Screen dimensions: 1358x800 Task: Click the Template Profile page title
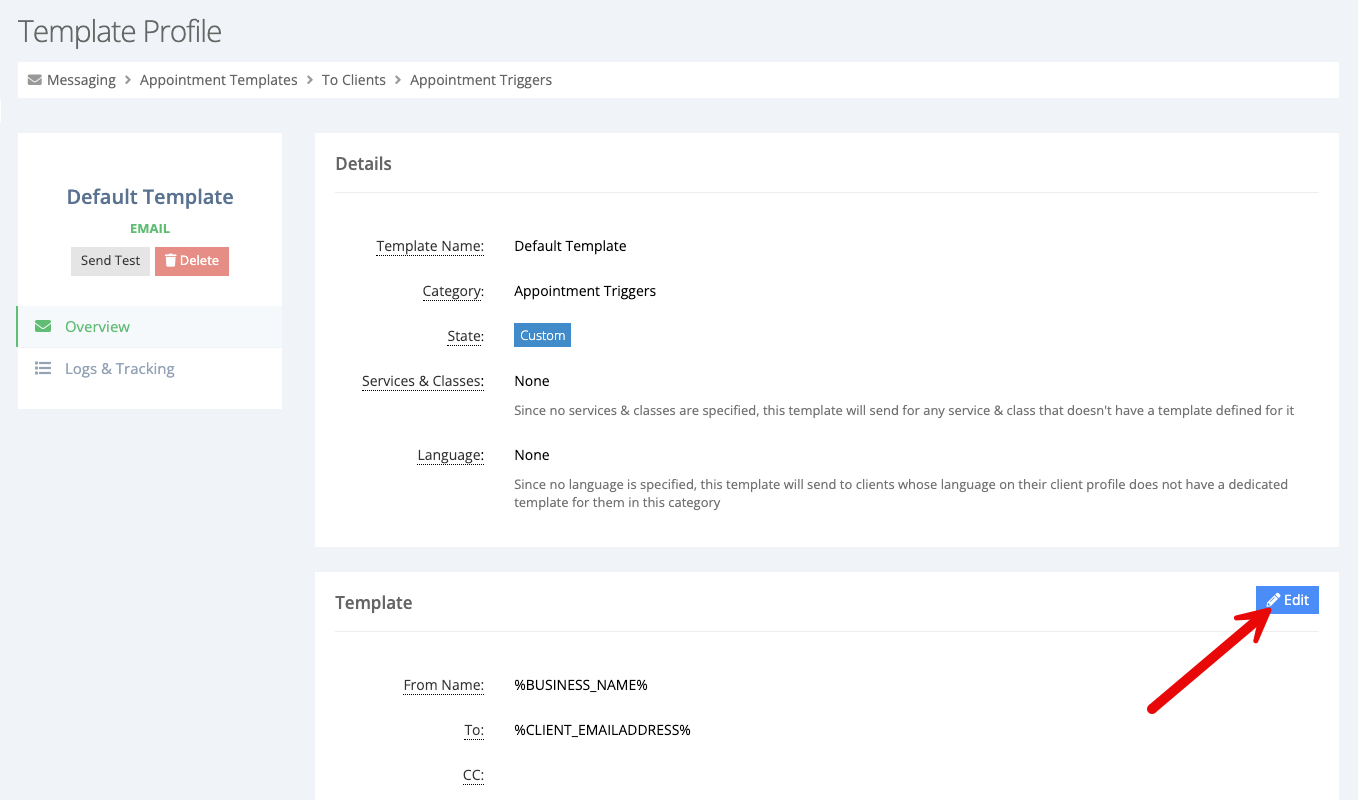(x=120, y=32)
